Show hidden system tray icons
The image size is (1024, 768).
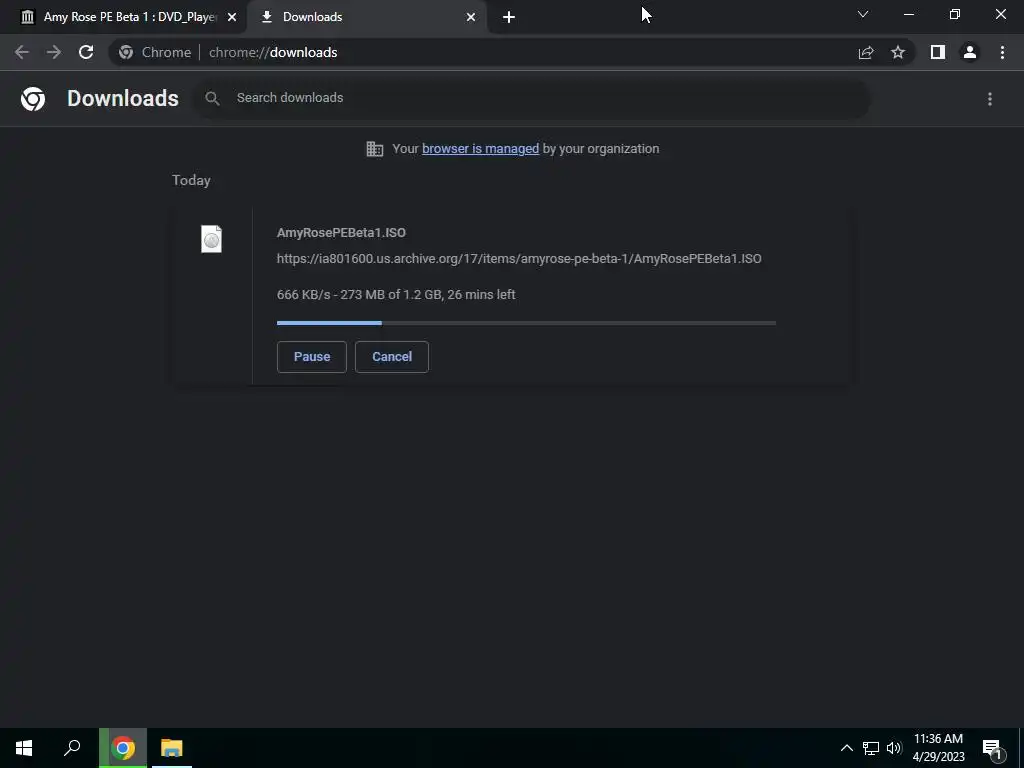846,748
